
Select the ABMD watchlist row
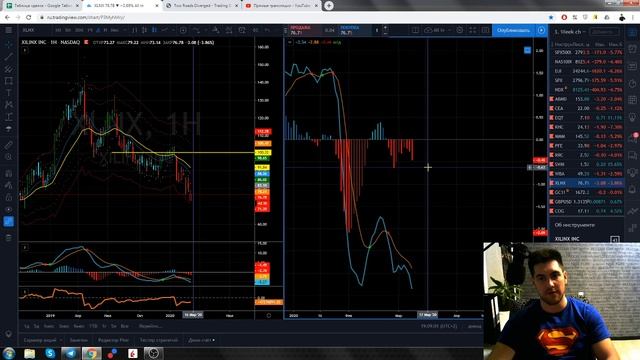[x=587, y=99]
